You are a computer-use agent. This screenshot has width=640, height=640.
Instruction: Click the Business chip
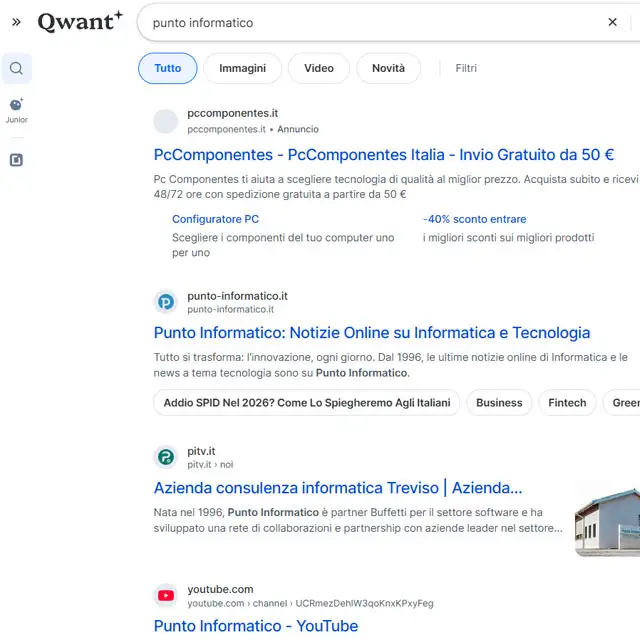tap(499, 403)
